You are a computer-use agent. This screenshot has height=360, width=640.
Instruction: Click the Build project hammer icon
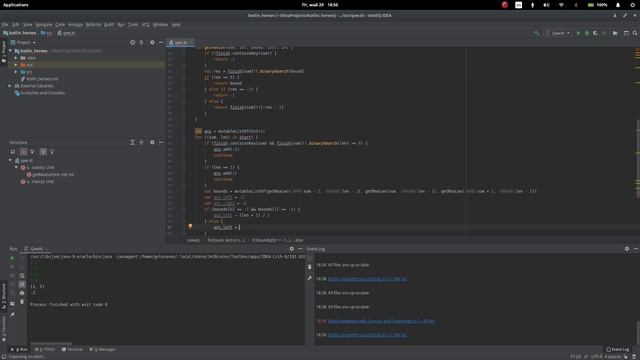pos(537,33)
